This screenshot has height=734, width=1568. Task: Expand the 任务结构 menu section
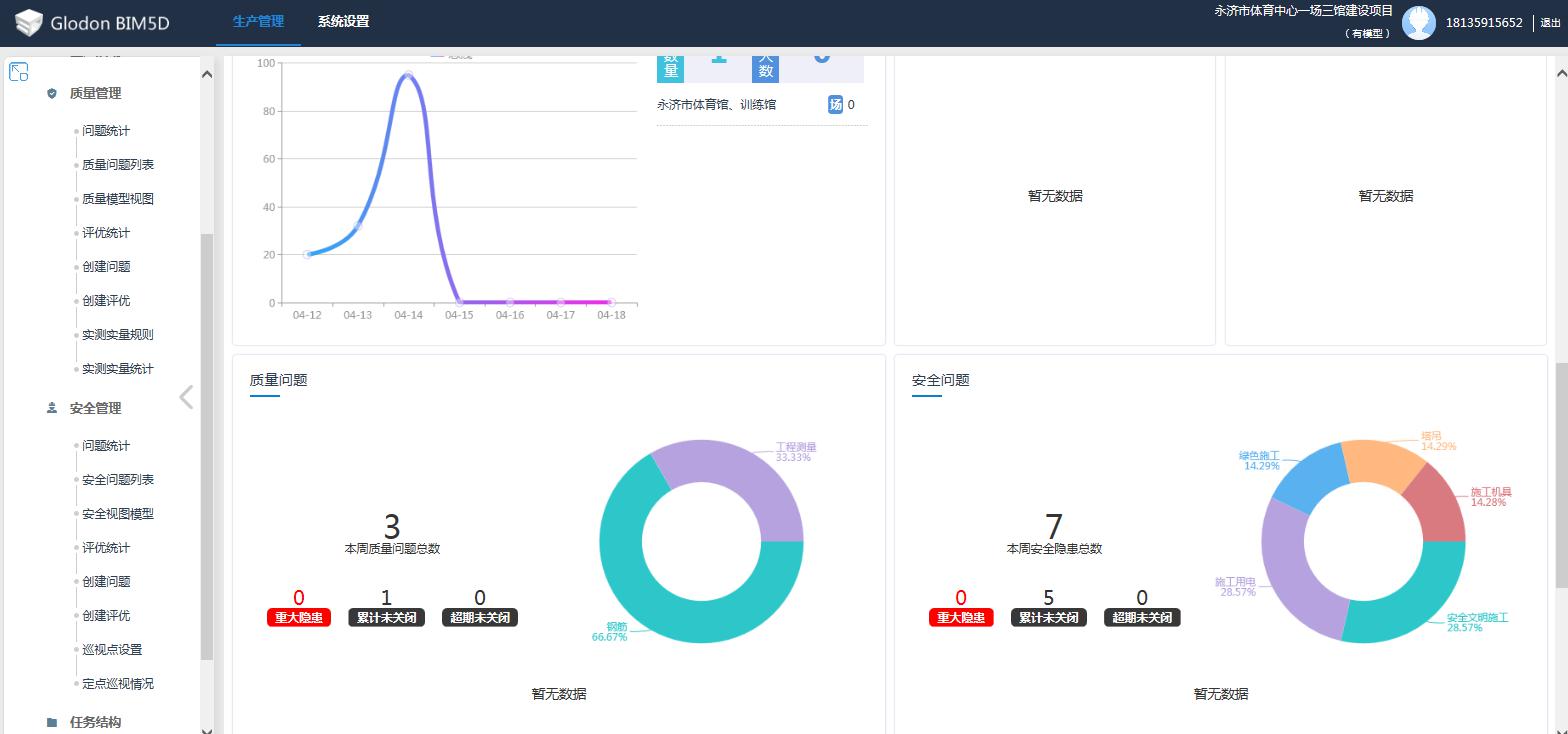[x=96, y=722]
